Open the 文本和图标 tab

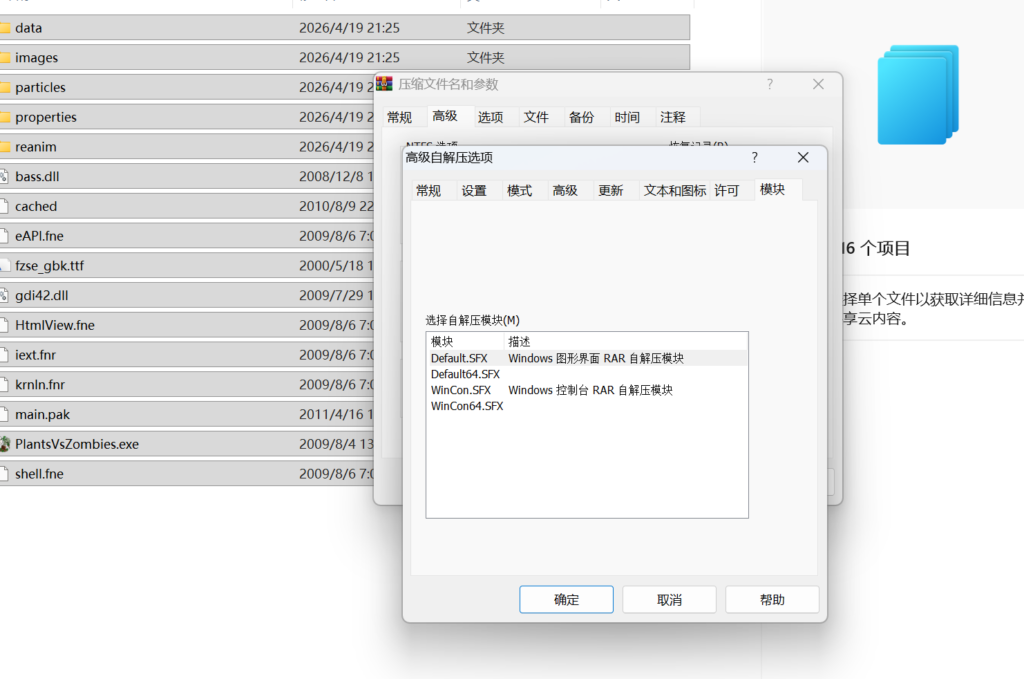pyautogui.click(x=674, y=191)
